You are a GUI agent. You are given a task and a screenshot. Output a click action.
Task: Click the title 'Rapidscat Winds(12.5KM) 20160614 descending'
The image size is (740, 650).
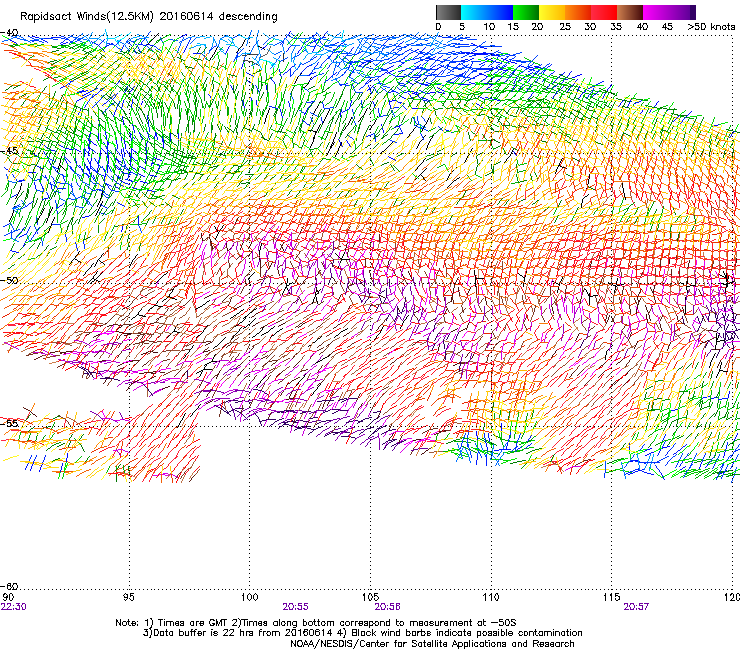[149, 17]
